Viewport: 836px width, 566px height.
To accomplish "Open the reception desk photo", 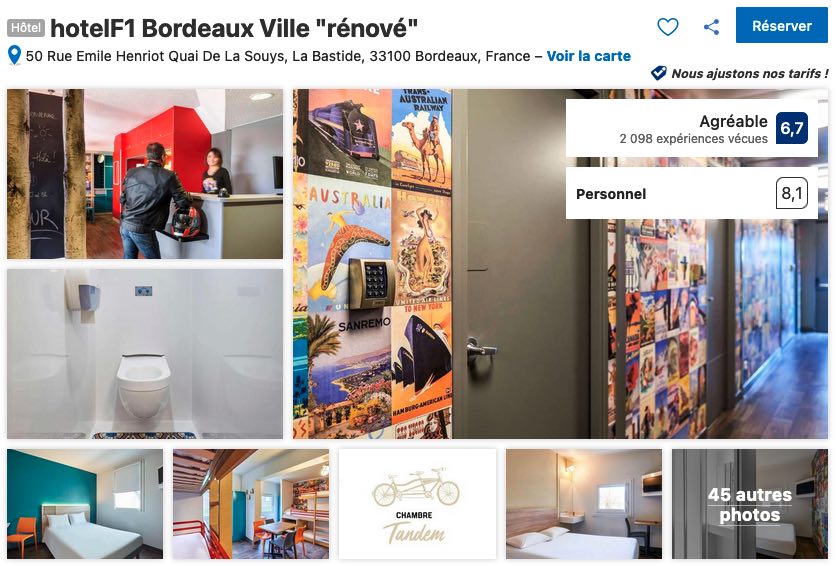I will (145, 174).
